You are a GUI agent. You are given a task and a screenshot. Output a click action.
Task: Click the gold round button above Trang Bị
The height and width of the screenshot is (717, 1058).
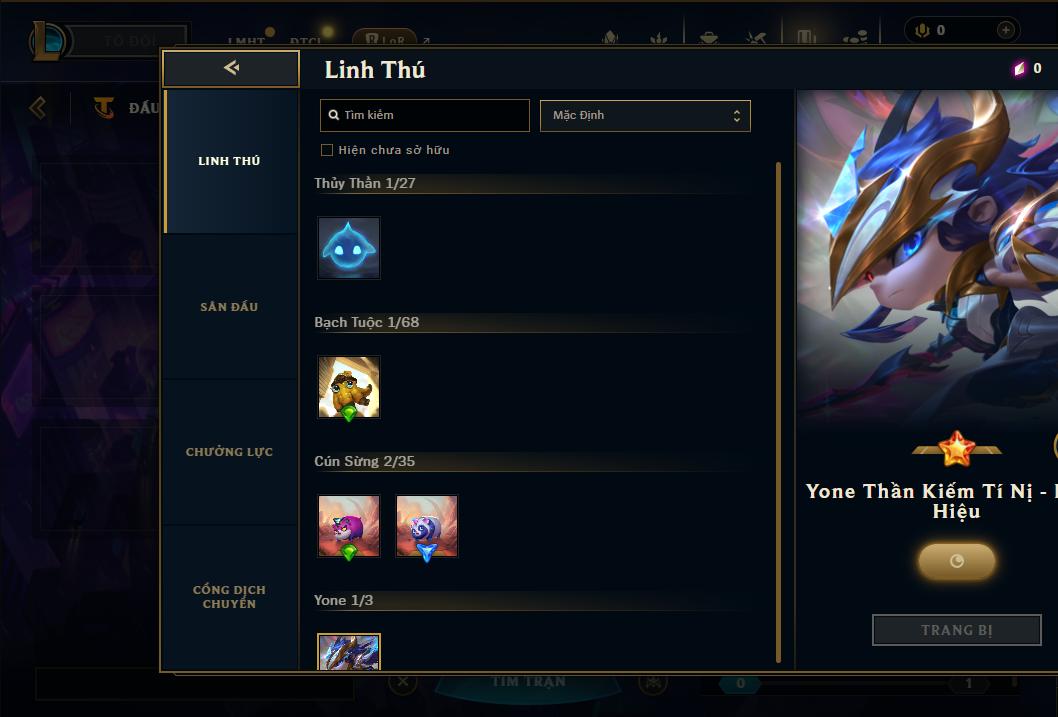tap(956, 561)
